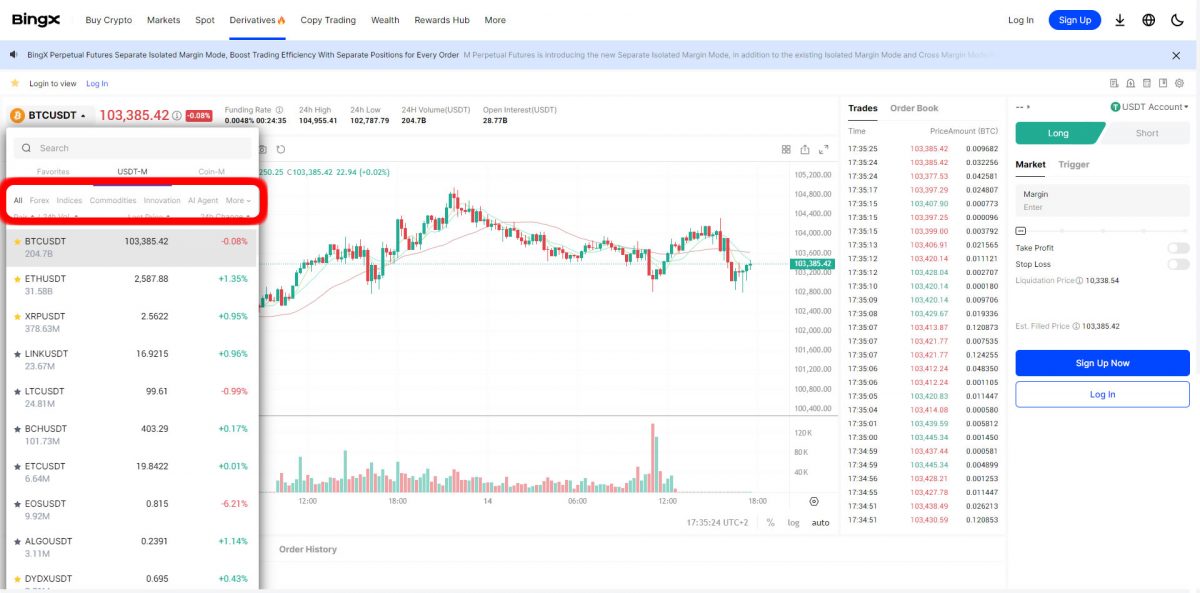The image size is (1200, 593).
Task: Click the Log In link beside Login to view
Action: coord(97,83)
